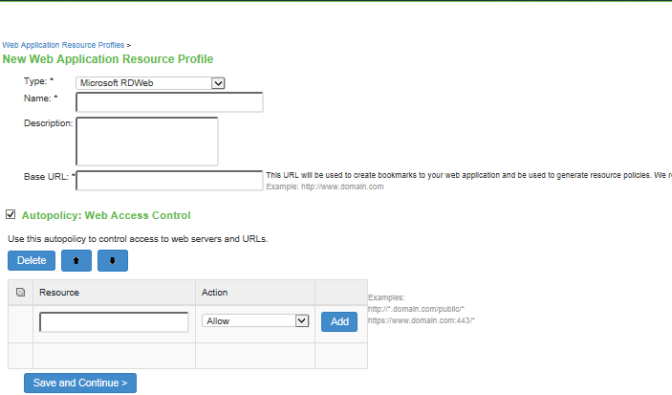Move selected resource down with arrow button
The width and height of the screenshot is (672, 395).
click(112, 260)
